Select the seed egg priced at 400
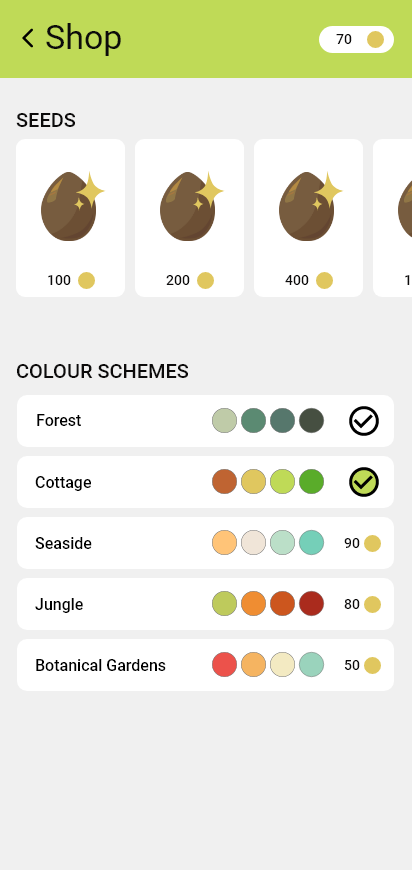The image size is (412, 870). click(308, 218)
